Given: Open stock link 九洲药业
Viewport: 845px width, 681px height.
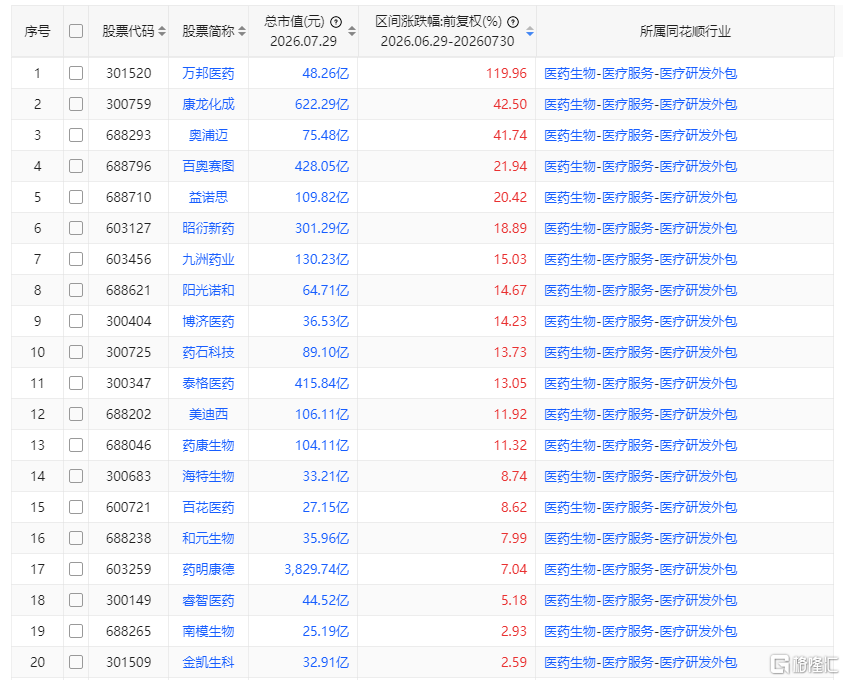Looking at the screenshot, I should pos(208,259).
